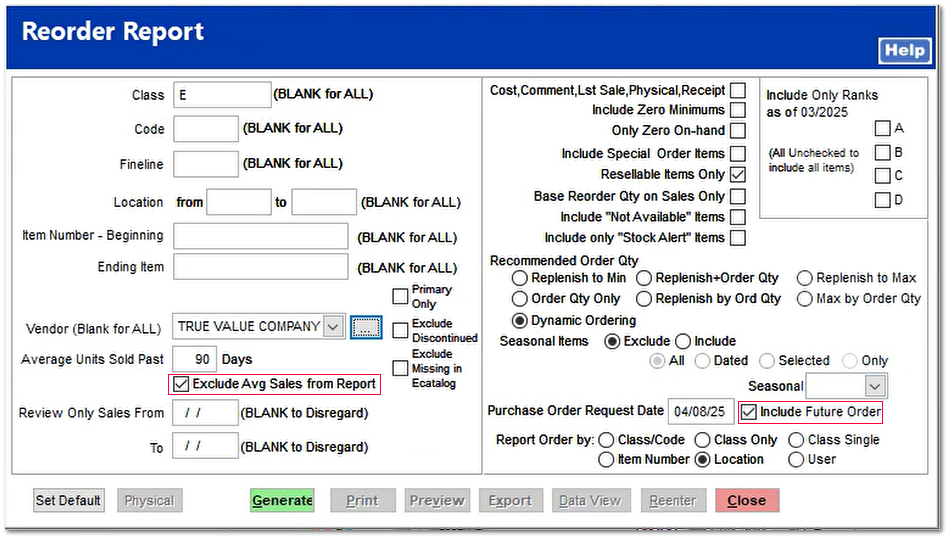Click the Review Only Sales From date field
Image resolution: width=949 pixels, height=539 pixels.
(x=205, y=413)
